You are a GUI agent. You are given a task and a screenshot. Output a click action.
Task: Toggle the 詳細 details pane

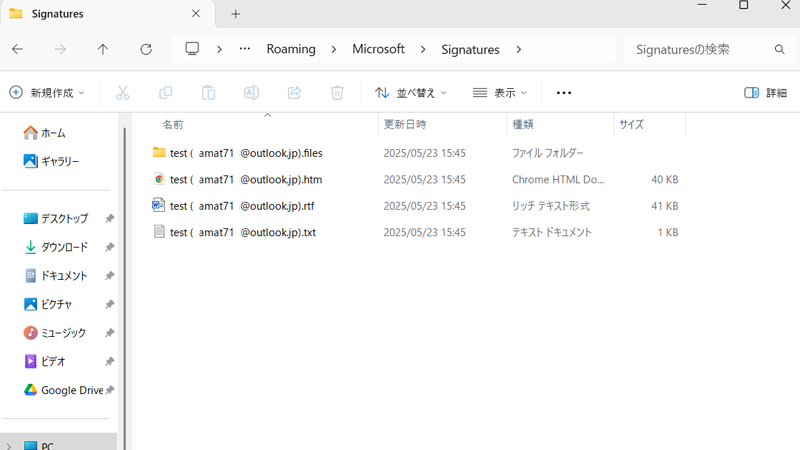[x=765, y=93]
